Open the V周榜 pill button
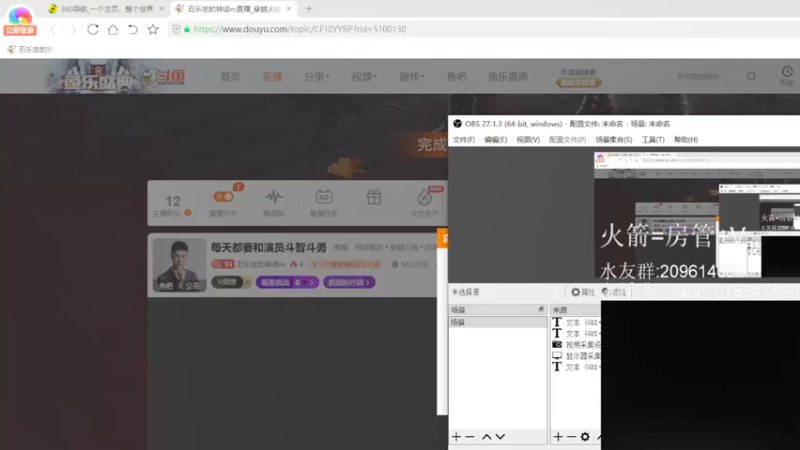 (x=231, y=282)
